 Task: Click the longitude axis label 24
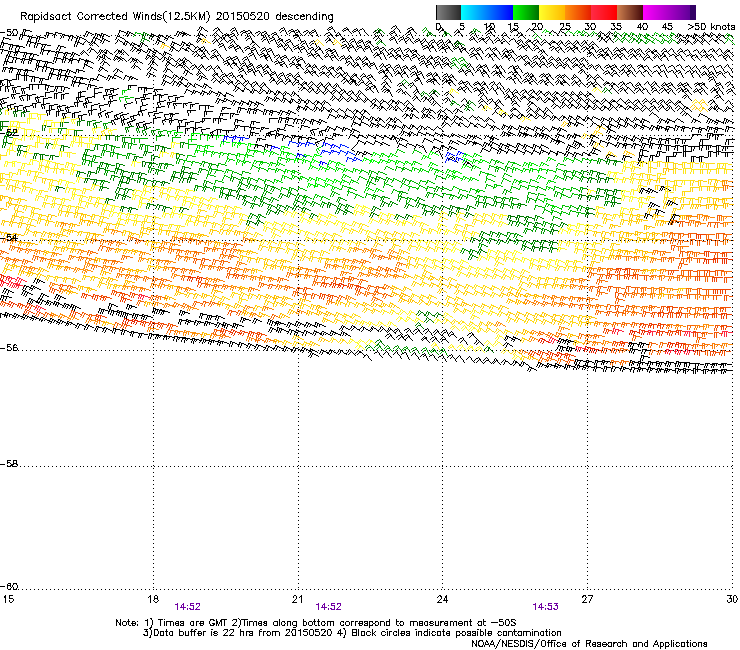point(442,599)
